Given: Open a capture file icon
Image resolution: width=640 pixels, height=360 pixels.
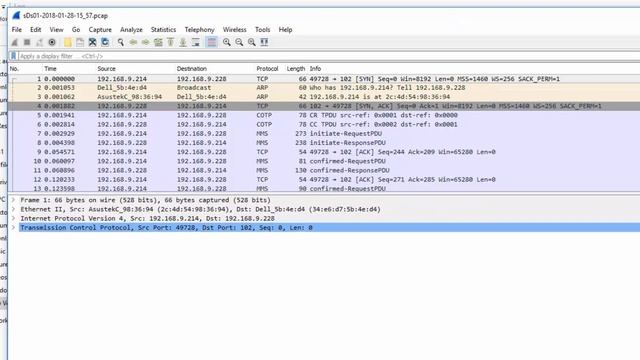Looking at the screenshot, I should click(67, 42).
